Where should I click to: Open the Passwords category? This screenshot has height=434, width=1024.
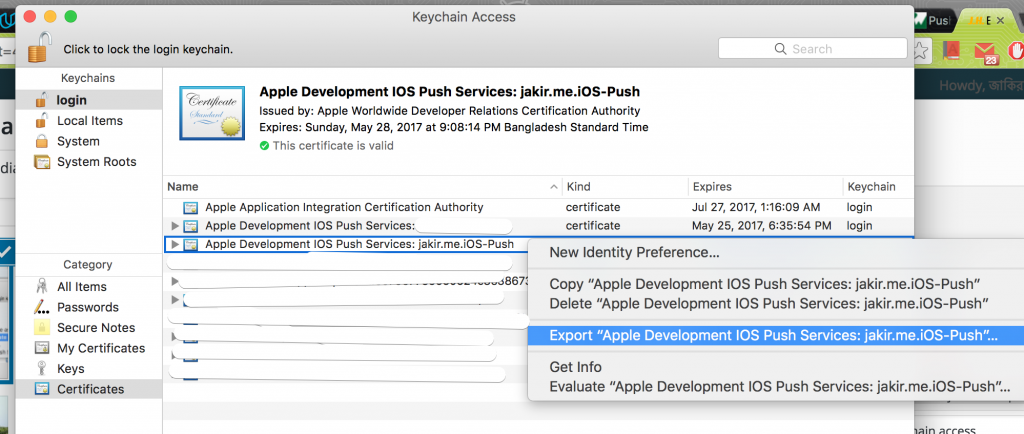pyautogui.click(x=87, y=307)
